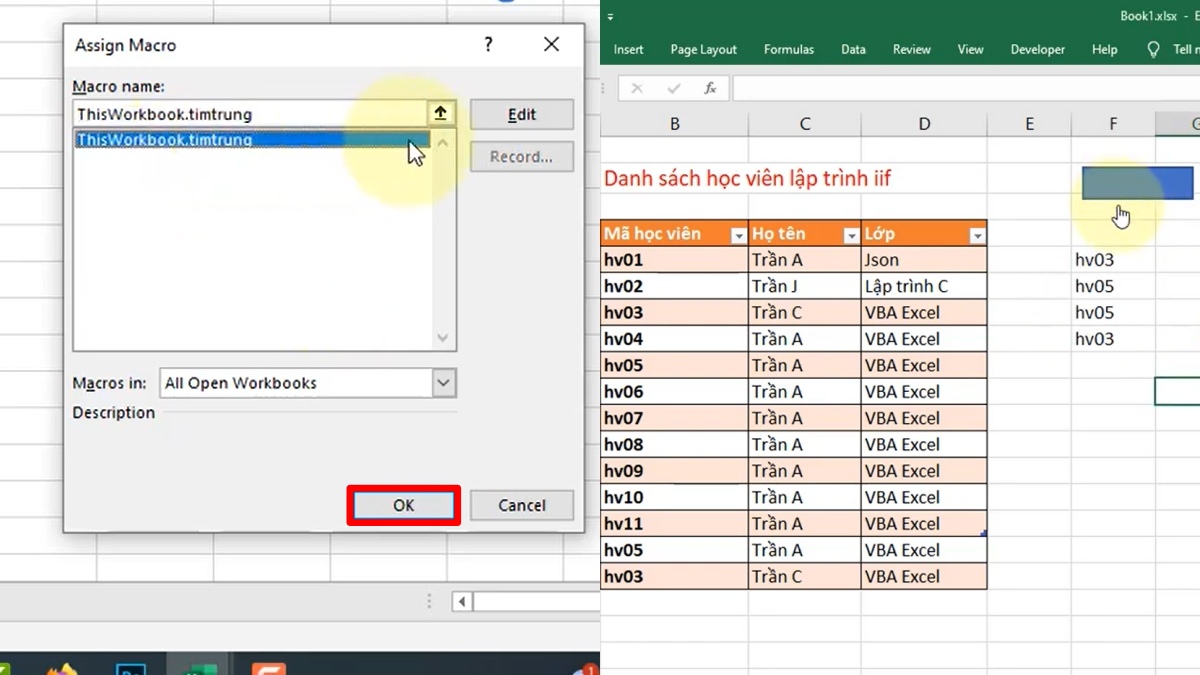Click the formula bar Enter checkmark icon
The image size is (1200, 675).
(x=675, y=89)
